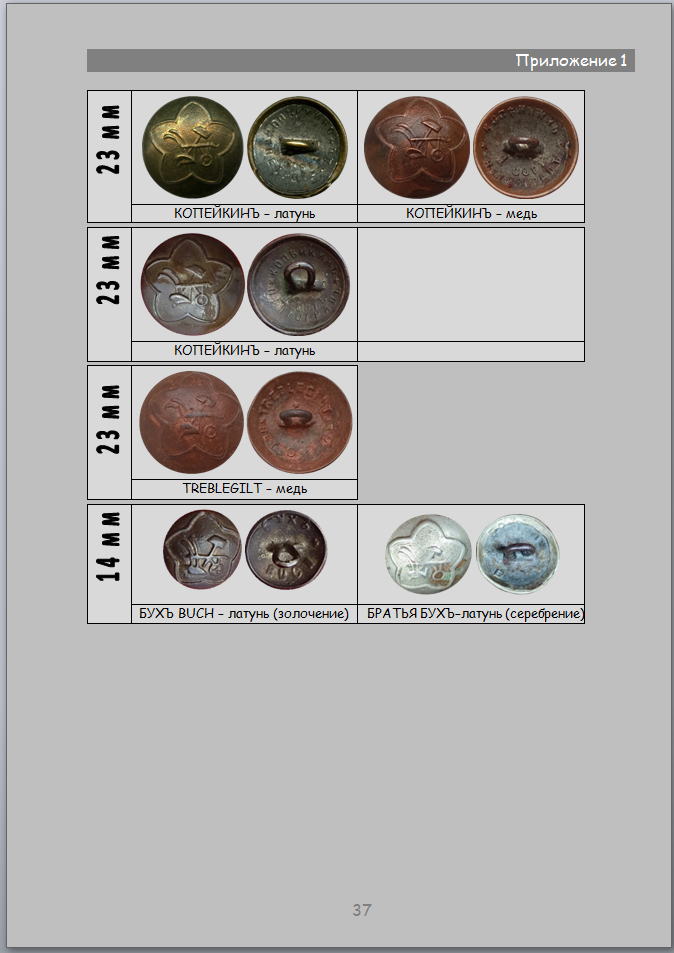Select the gilded БУХЪ BUCH button front image

pyautogui.click(x=202, y=549)
